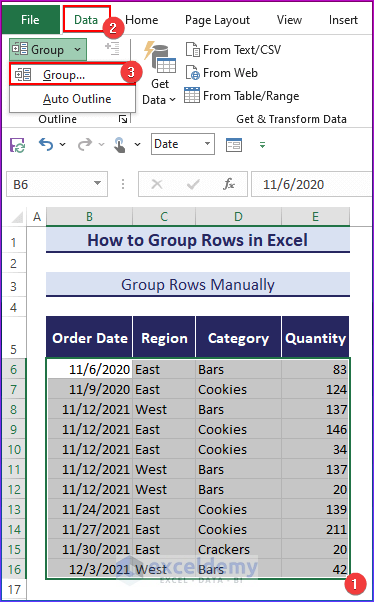Click the Show Detail icon beside Group

click(112, 49)
